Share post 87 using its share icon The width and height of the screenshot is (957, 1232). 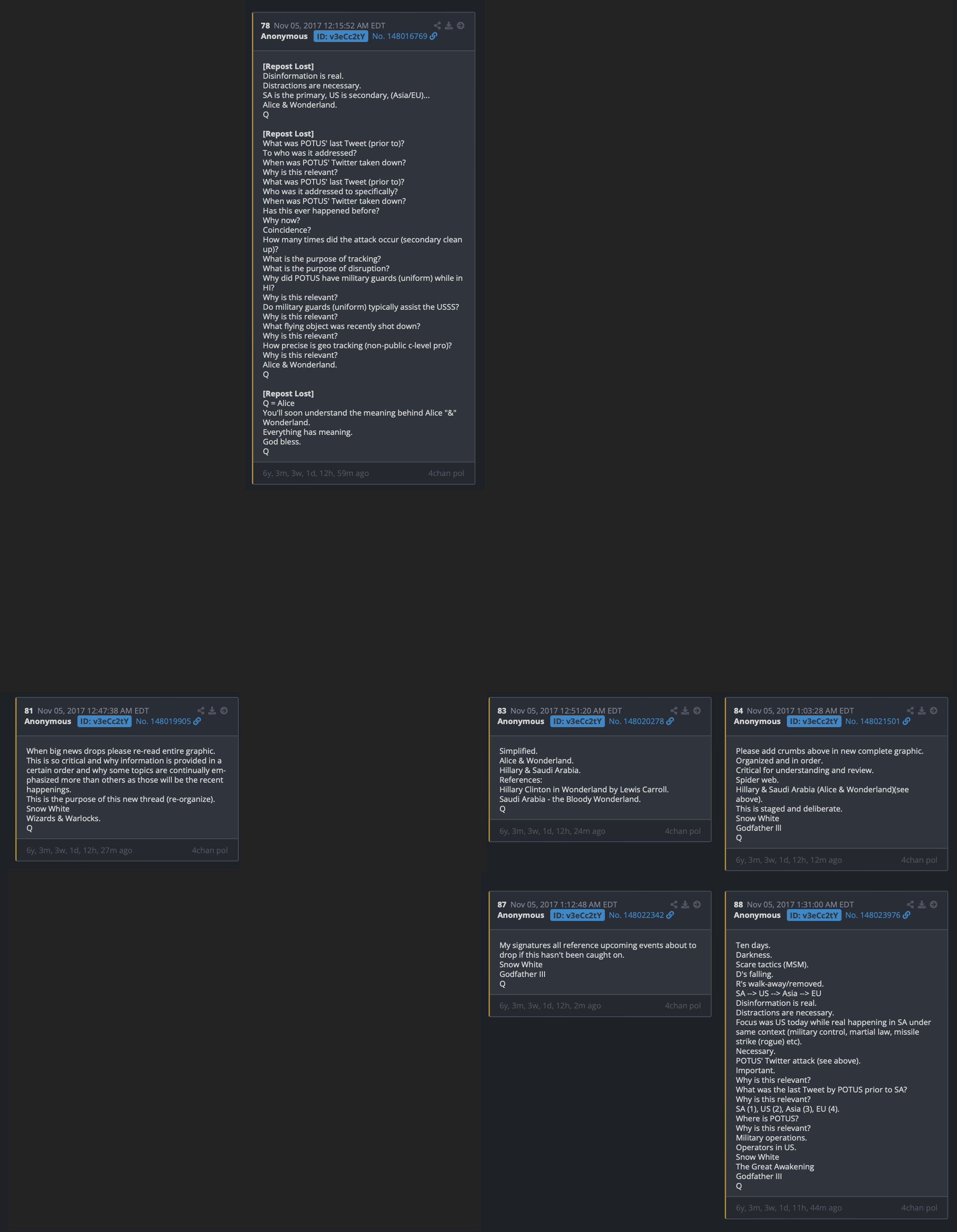(674, 905)
